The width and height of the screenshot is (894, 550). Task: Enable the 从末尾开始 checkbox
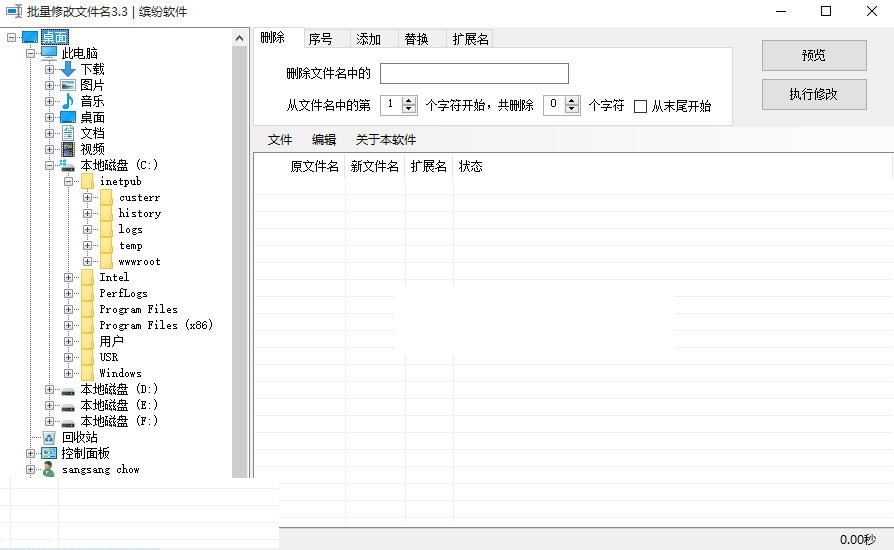[640, 107]
